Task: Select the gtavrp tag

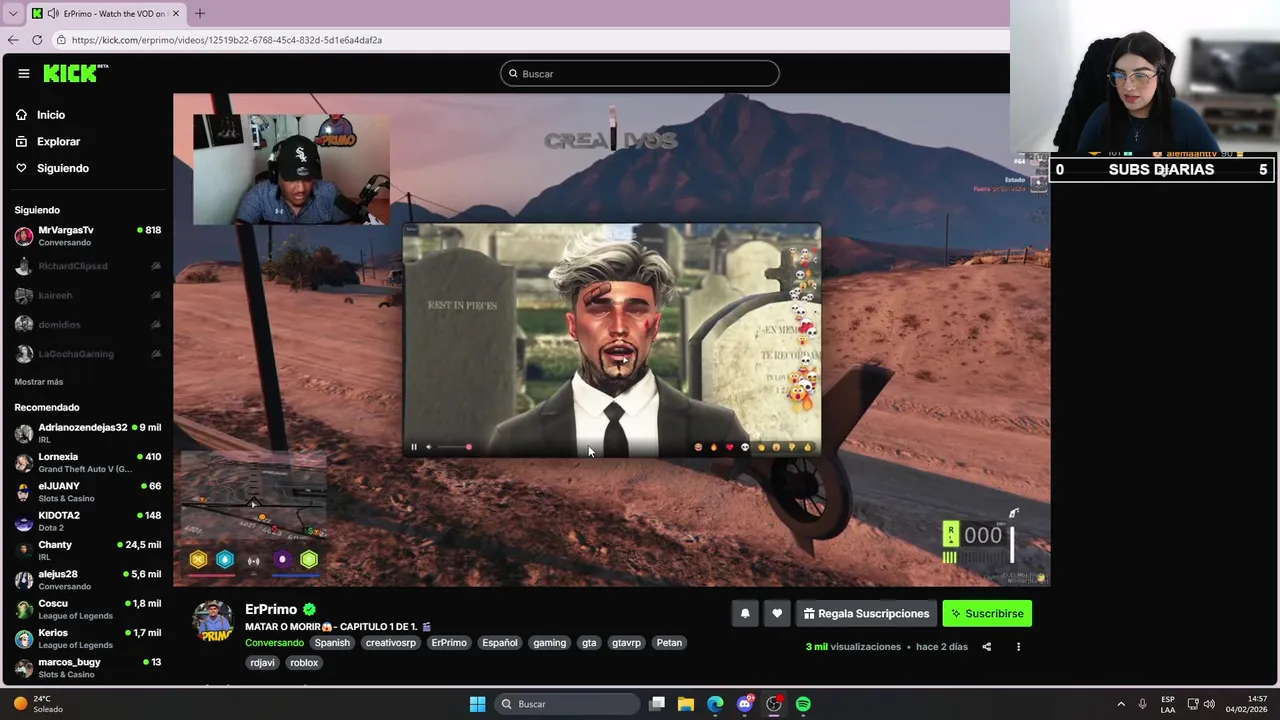Action: 626,643
